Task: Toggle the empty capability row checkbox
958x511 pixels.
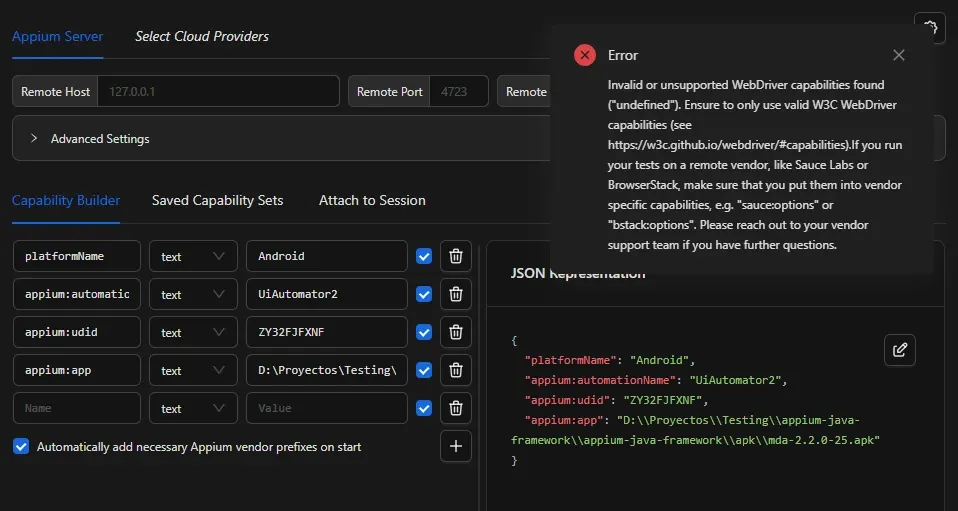Action: point(424,408)
